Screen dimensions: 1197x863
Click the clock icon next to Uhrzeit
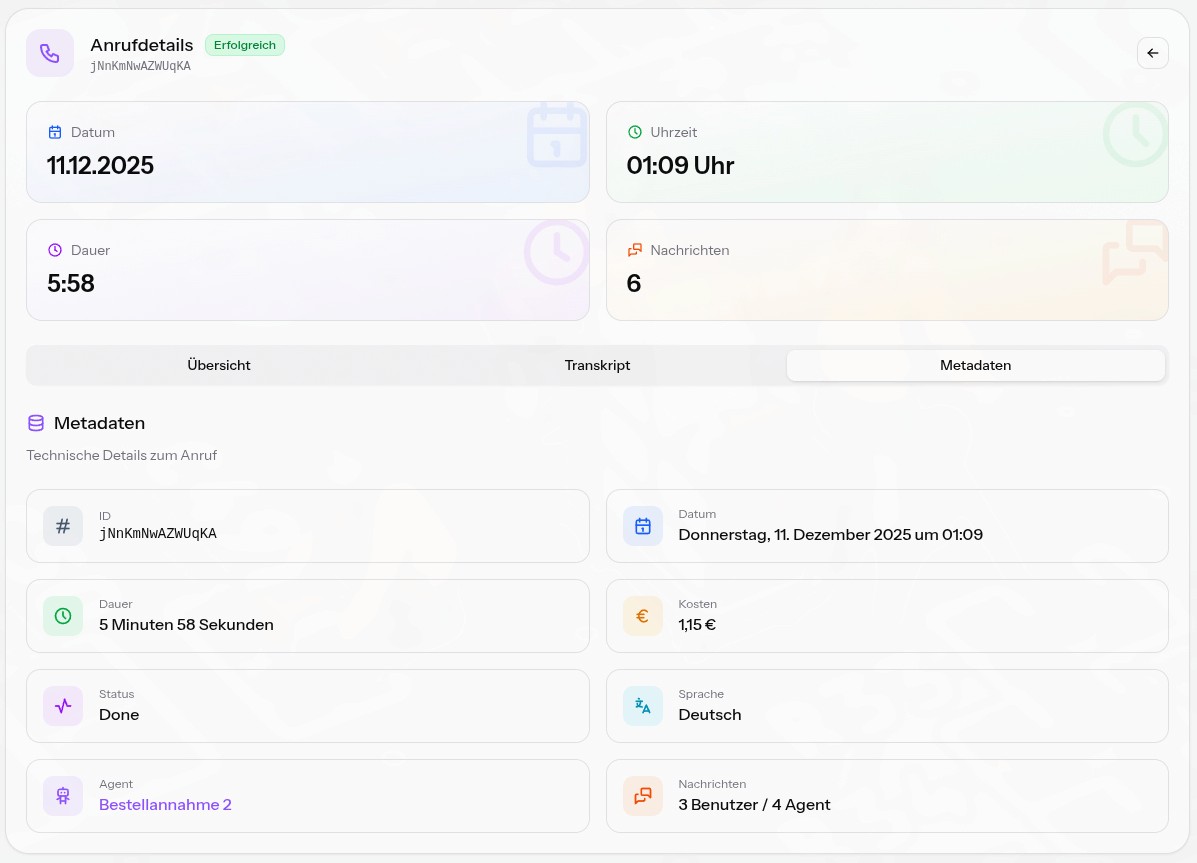click(x=635, y=132)
